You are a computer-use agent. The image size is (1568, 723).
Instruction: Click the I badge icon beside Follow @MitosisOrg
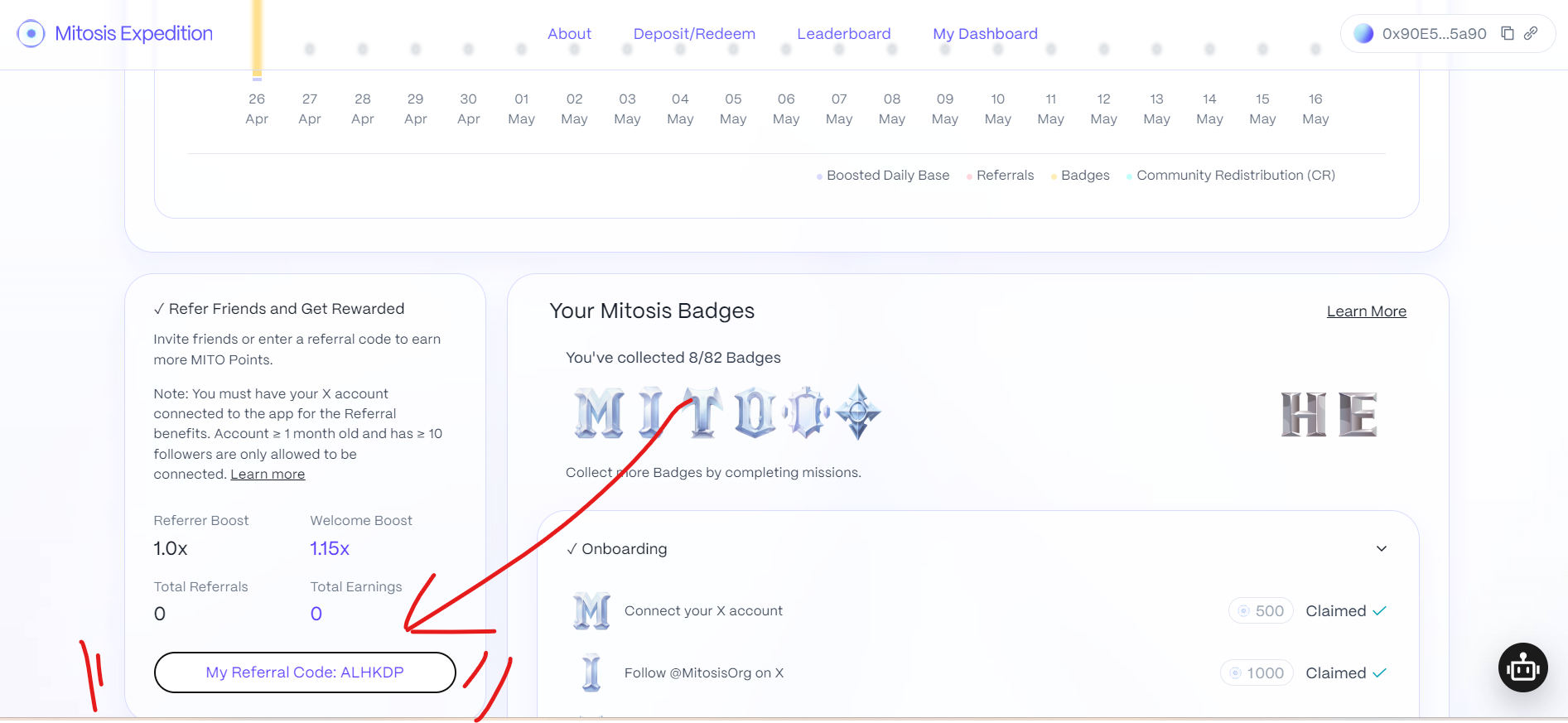point(591,672)
